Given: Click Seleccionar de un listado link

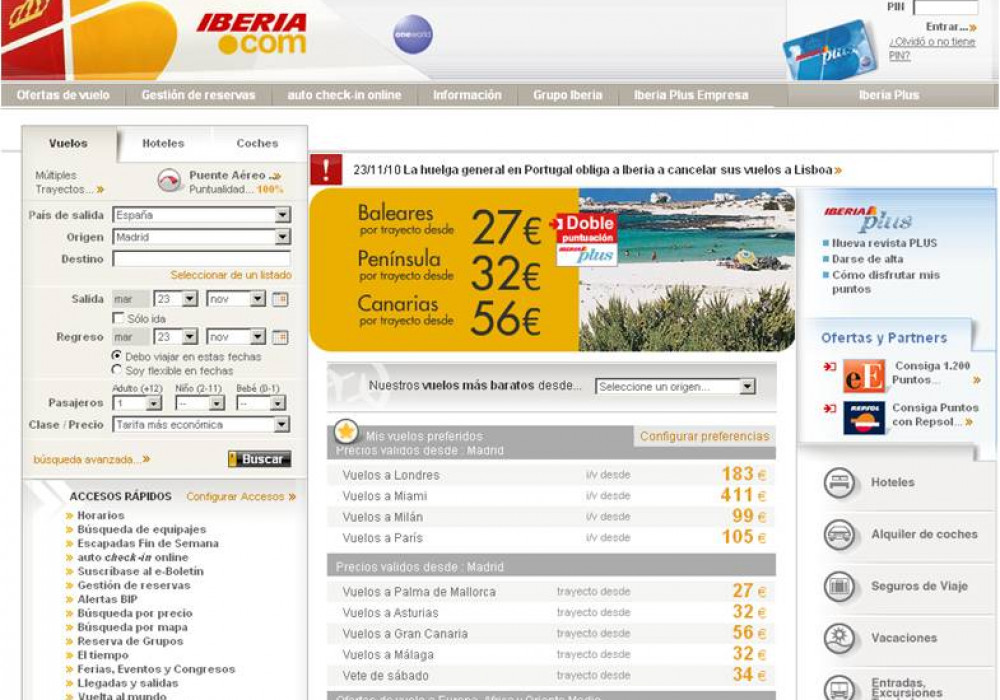Looking at the screenshot, I should [231, 275].
